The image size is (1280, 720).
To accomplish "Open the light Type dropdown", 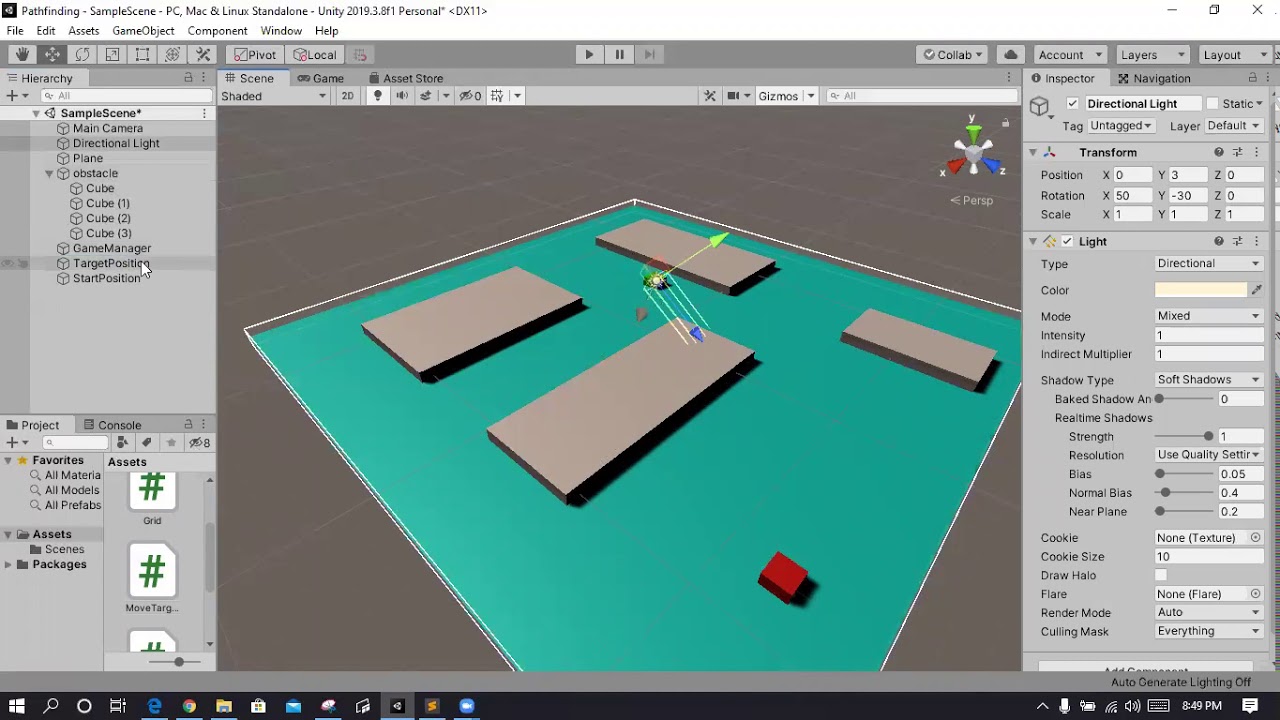I will 1209,264.
